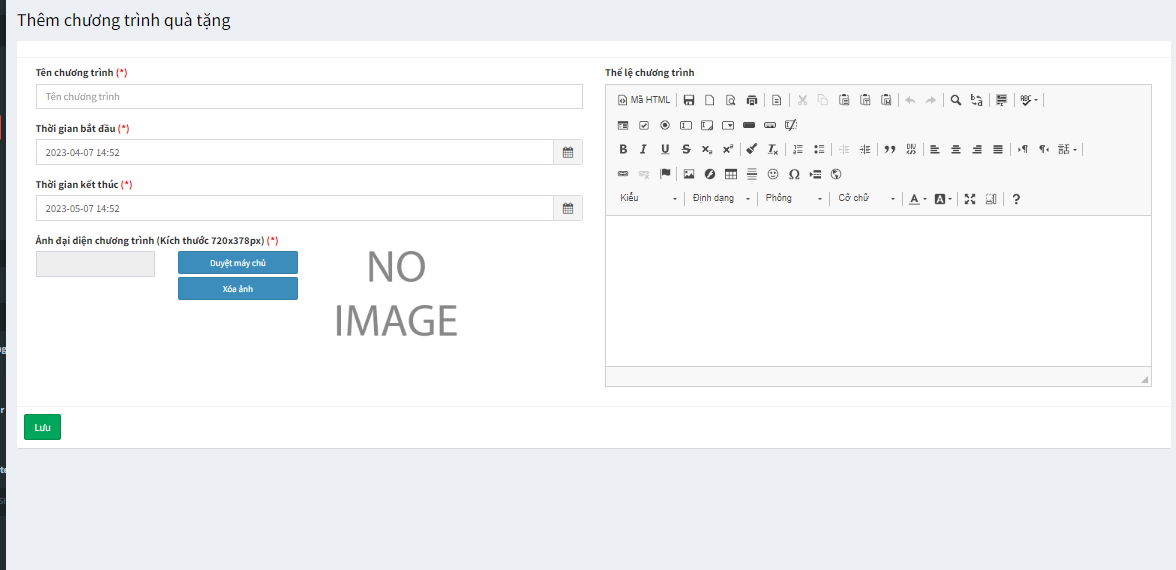1176x570 pixels.
Task: Insert special character with the Omega icon
Action: [794, 174]
